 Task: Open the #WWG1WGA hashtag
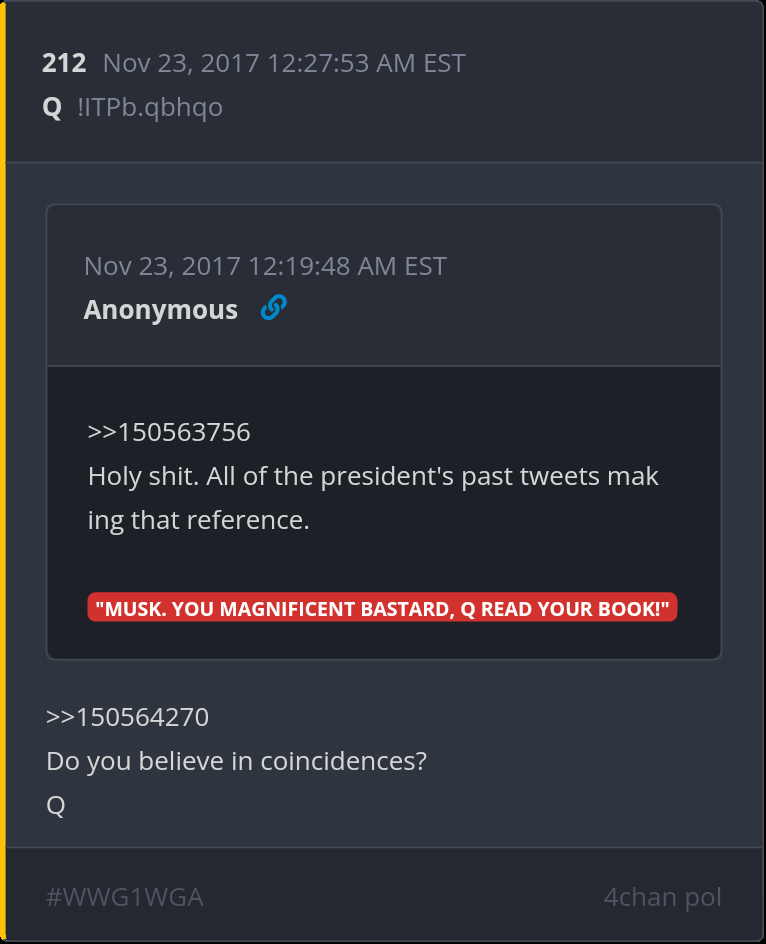click(125, 897)
